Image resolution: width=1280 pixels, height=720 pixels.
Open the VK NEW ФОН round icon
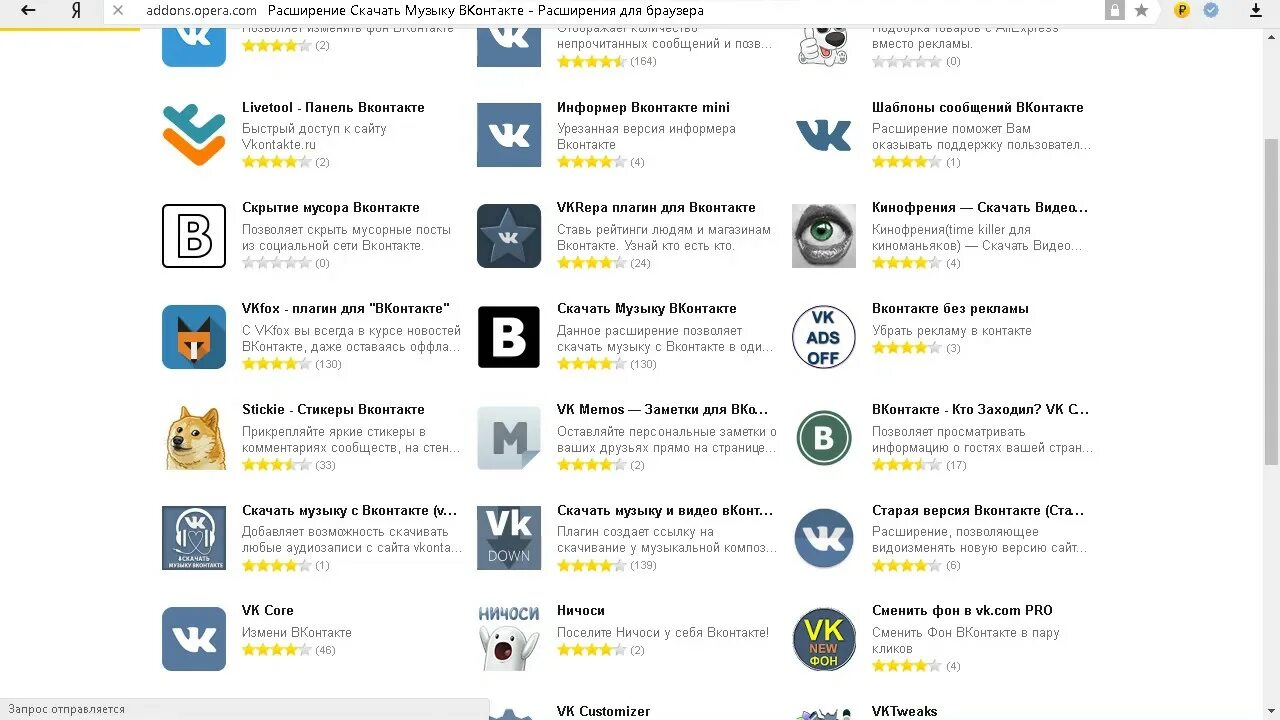(823, 639)
